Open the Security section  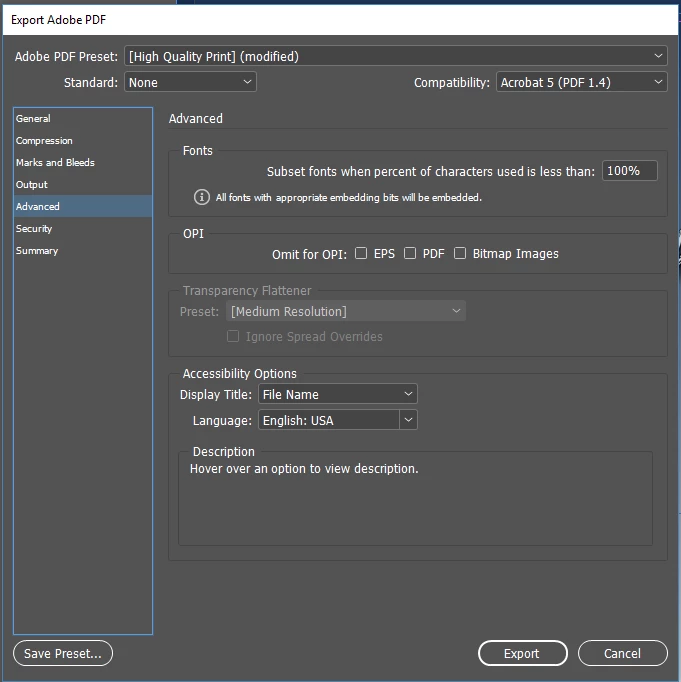tap(83, 228)
